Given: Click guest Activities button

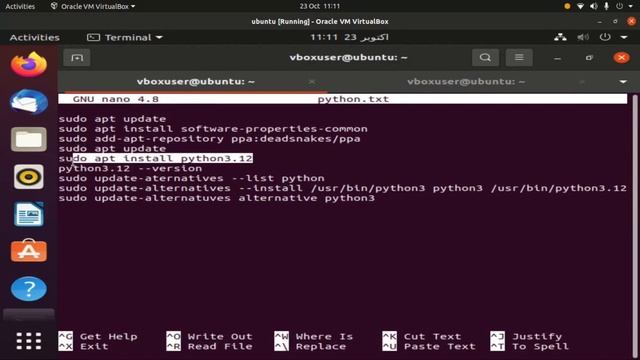Looking at the screenshot, I should (34, 38).
